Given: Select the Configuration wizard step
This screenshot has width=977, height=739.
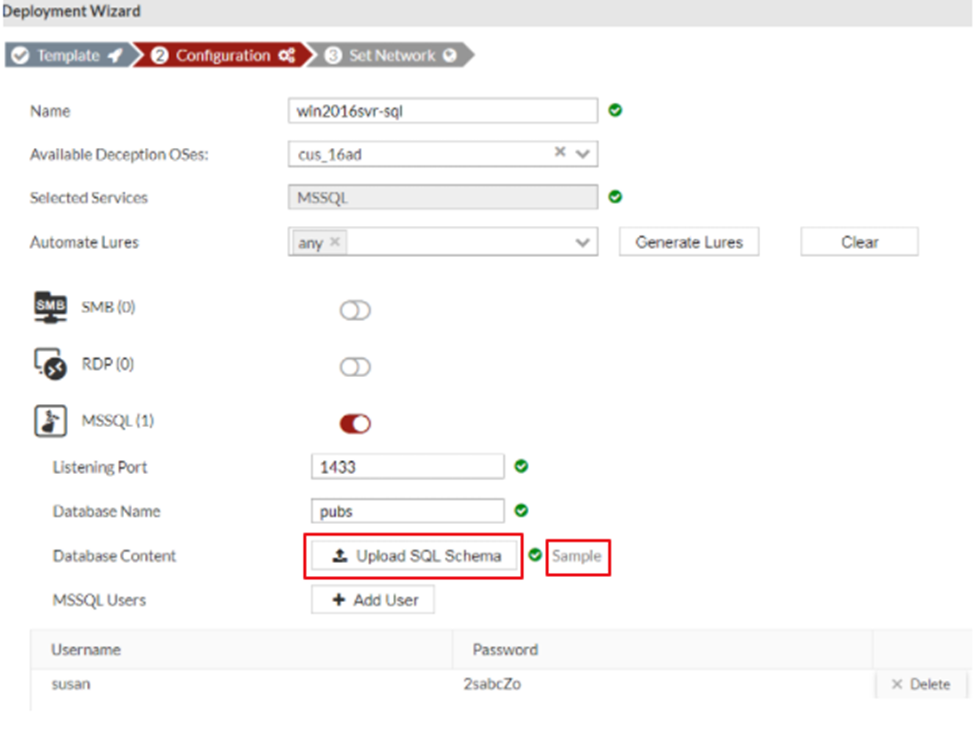Looking at the screenshot, I should [x=222, y=55].
